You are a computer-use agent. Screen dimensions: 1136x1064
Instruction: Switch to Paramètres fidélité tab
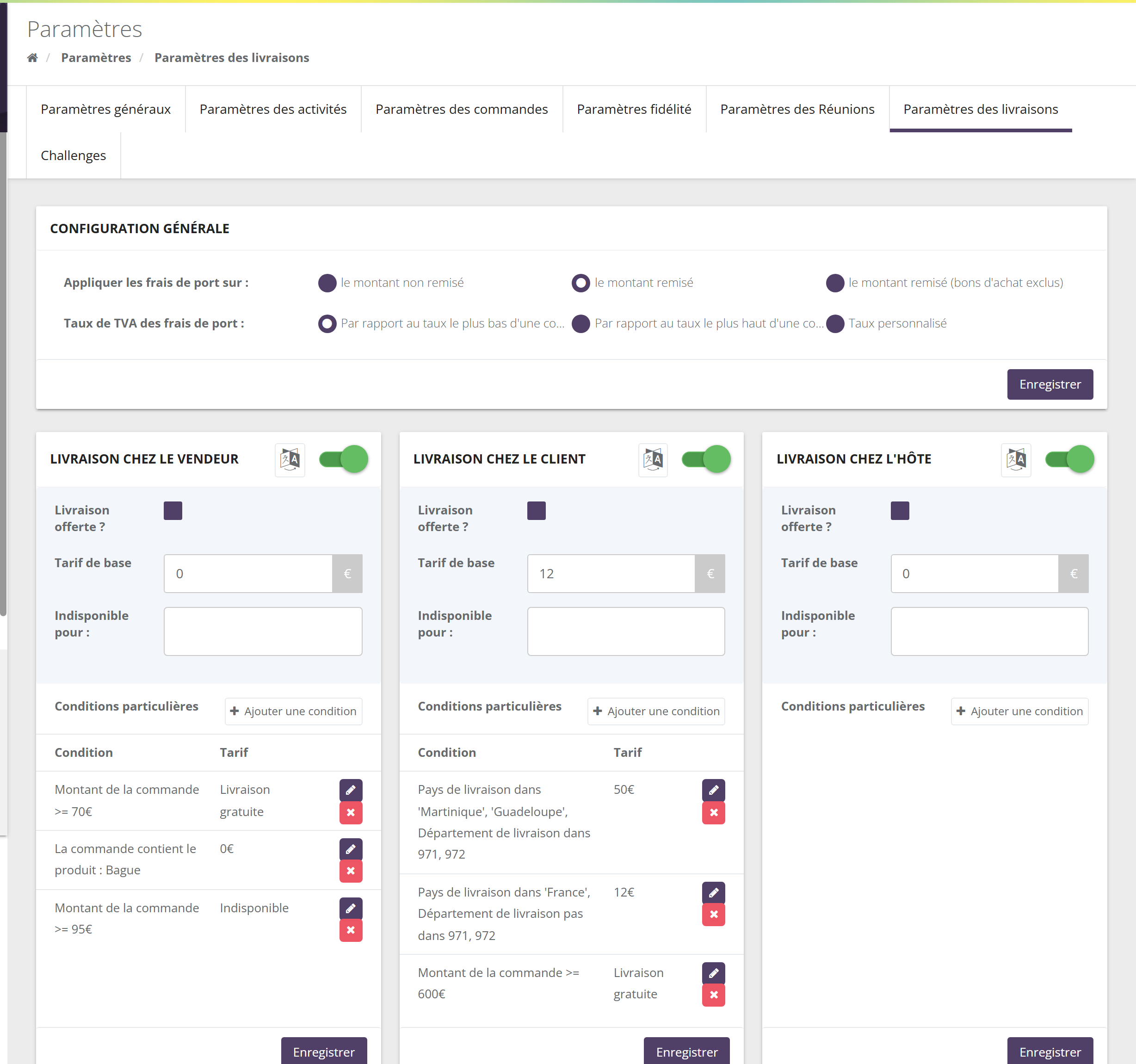tap(634, 109)
